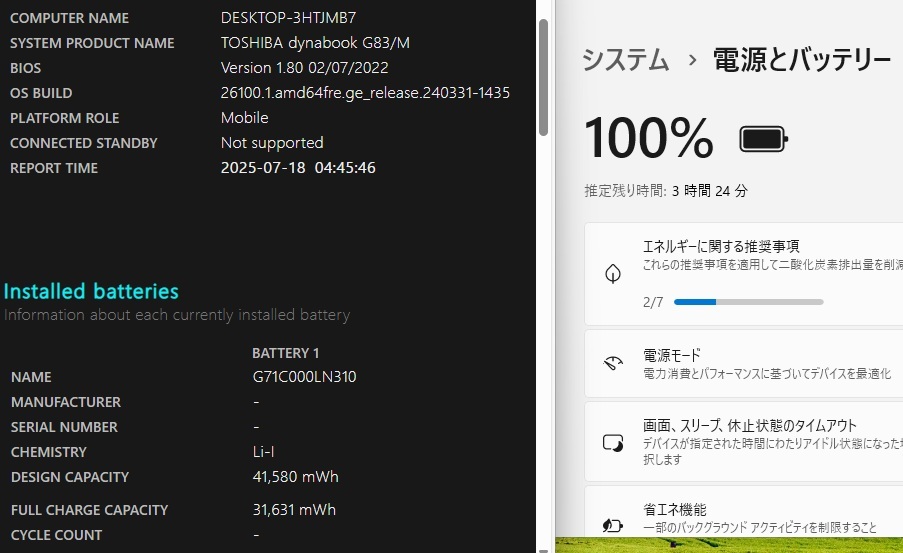This screenshot has width=903, height=553.
Task: Click the screen and sleep timeout icon
Action: tap(613, 442)
